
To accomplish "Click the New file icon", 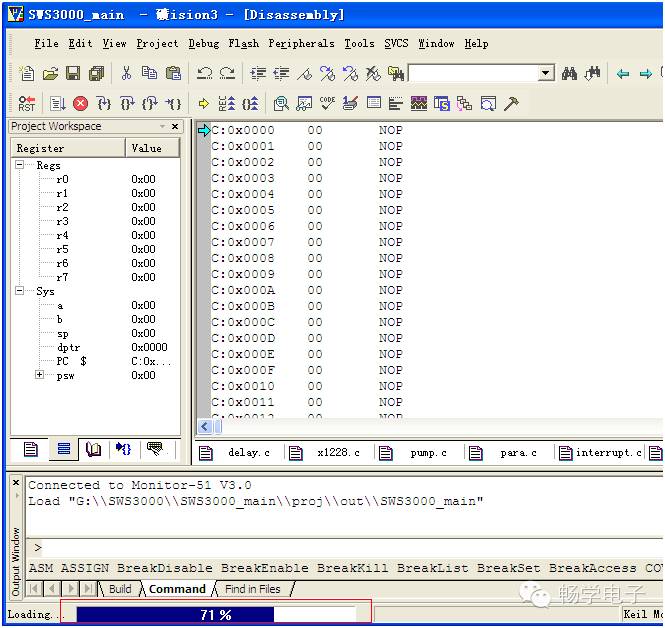I will pyautogui.click(x=27, y=73).
